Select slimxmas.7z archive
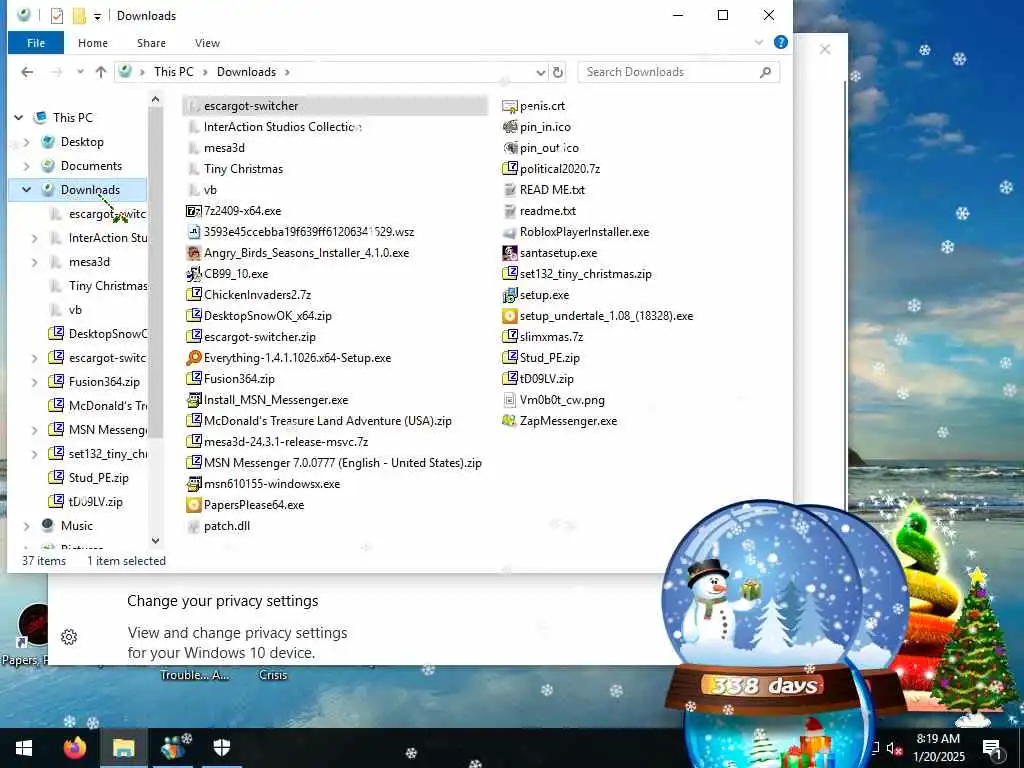This screenshot has width=1024, height=768. point(543,337)
